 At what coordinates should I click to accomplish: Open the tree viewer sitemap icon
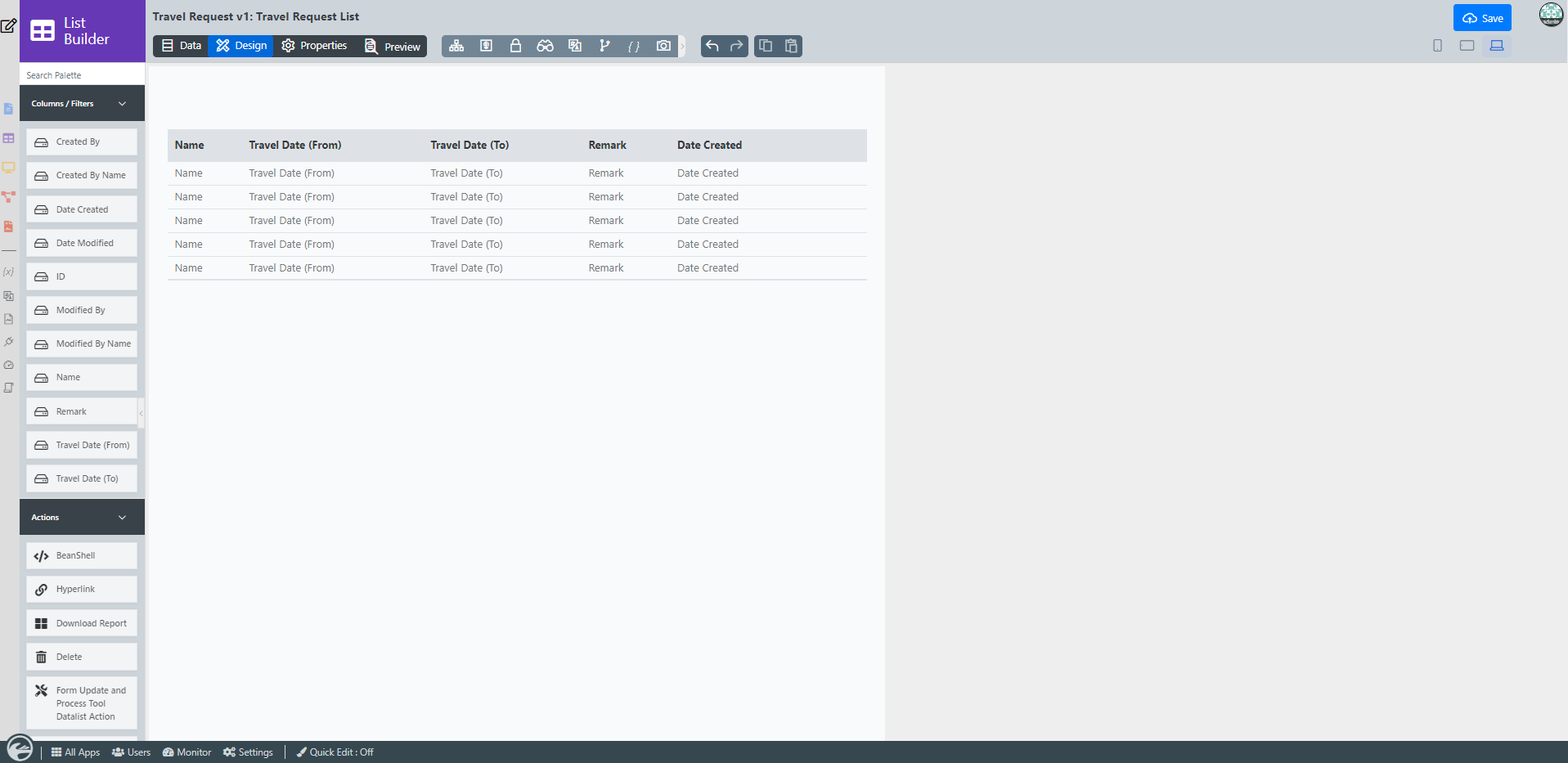456,46
